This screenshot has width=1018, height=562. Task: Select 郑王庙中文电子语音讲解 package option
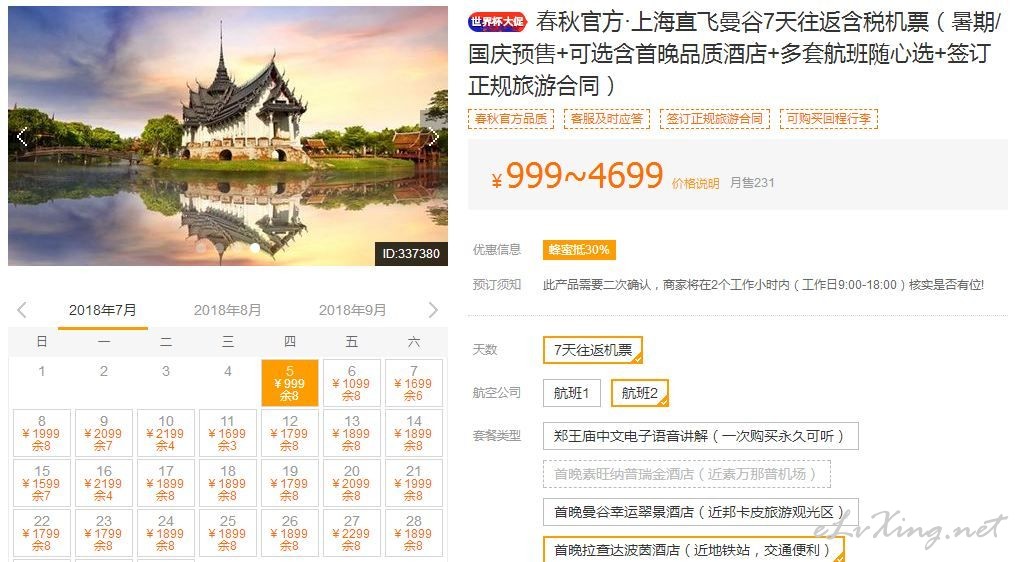pos(701,436)
